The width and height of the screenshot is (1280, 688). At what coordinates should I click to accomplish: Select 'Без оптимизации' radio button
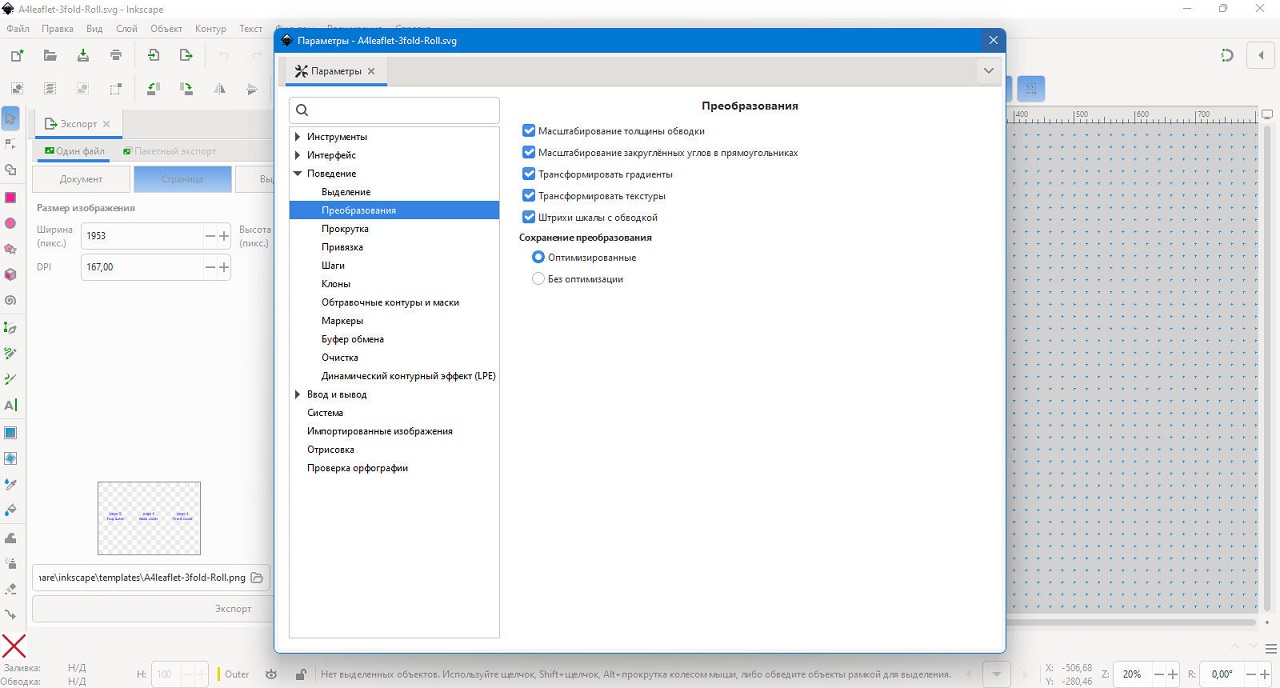[x=539, y=279]
